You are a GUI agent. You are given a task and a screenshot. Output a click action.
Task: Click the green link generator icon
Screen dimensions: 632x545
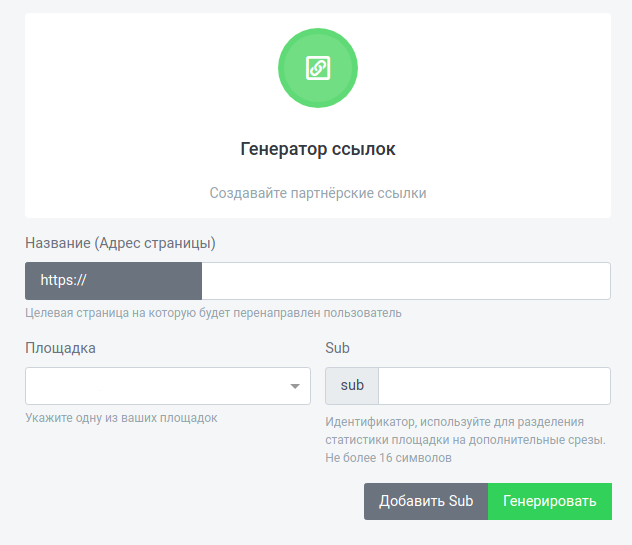[x=318, y=68]
